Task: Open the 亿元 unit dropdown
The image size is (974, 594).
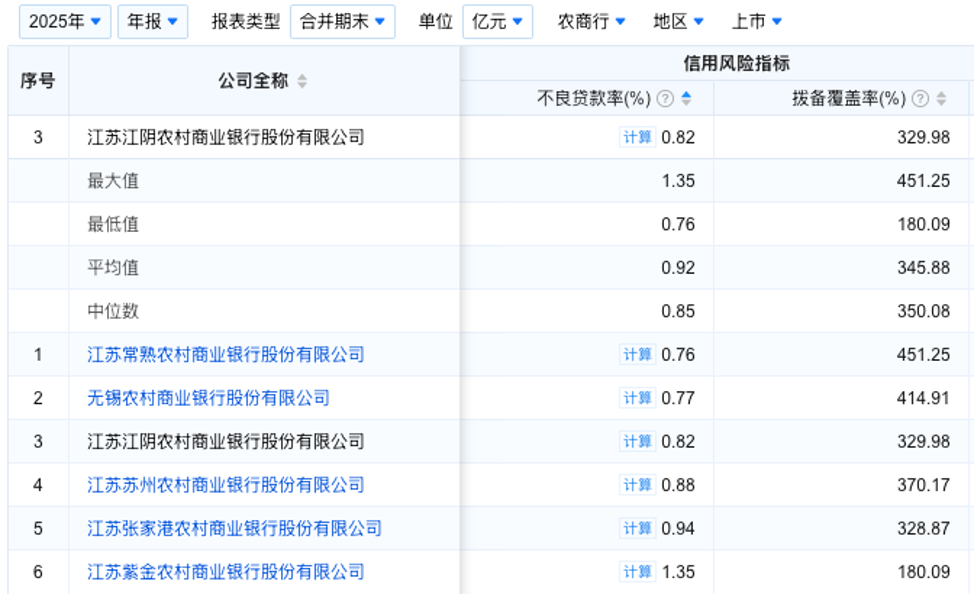Action: point(498,22)
